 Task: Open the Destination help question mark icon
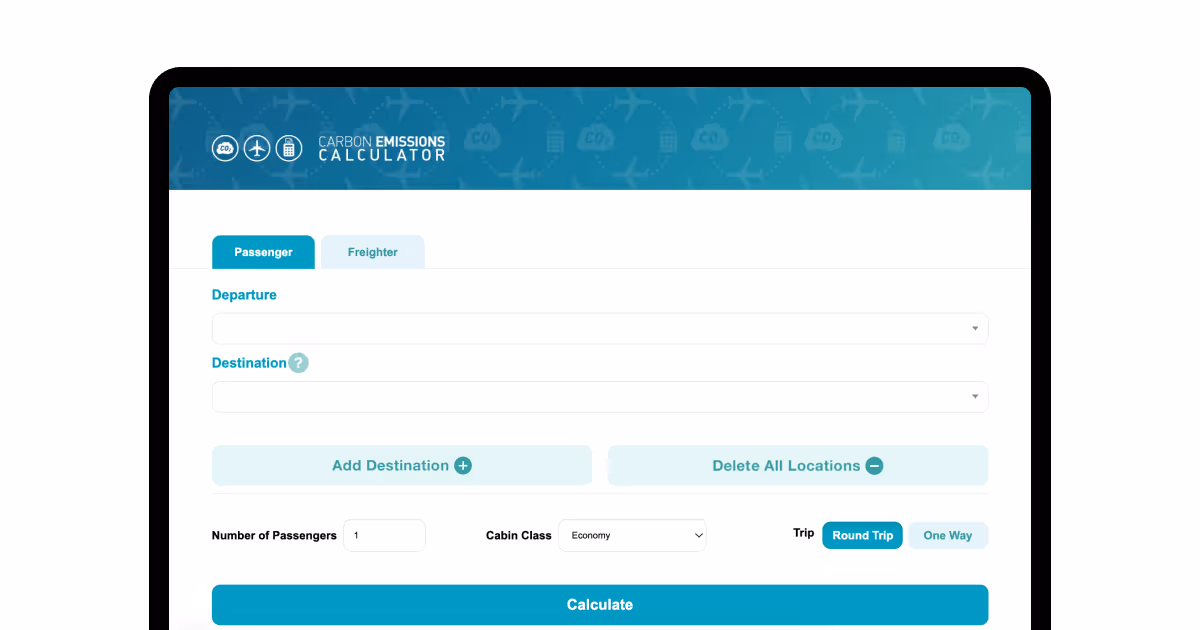tap(297, 363)
